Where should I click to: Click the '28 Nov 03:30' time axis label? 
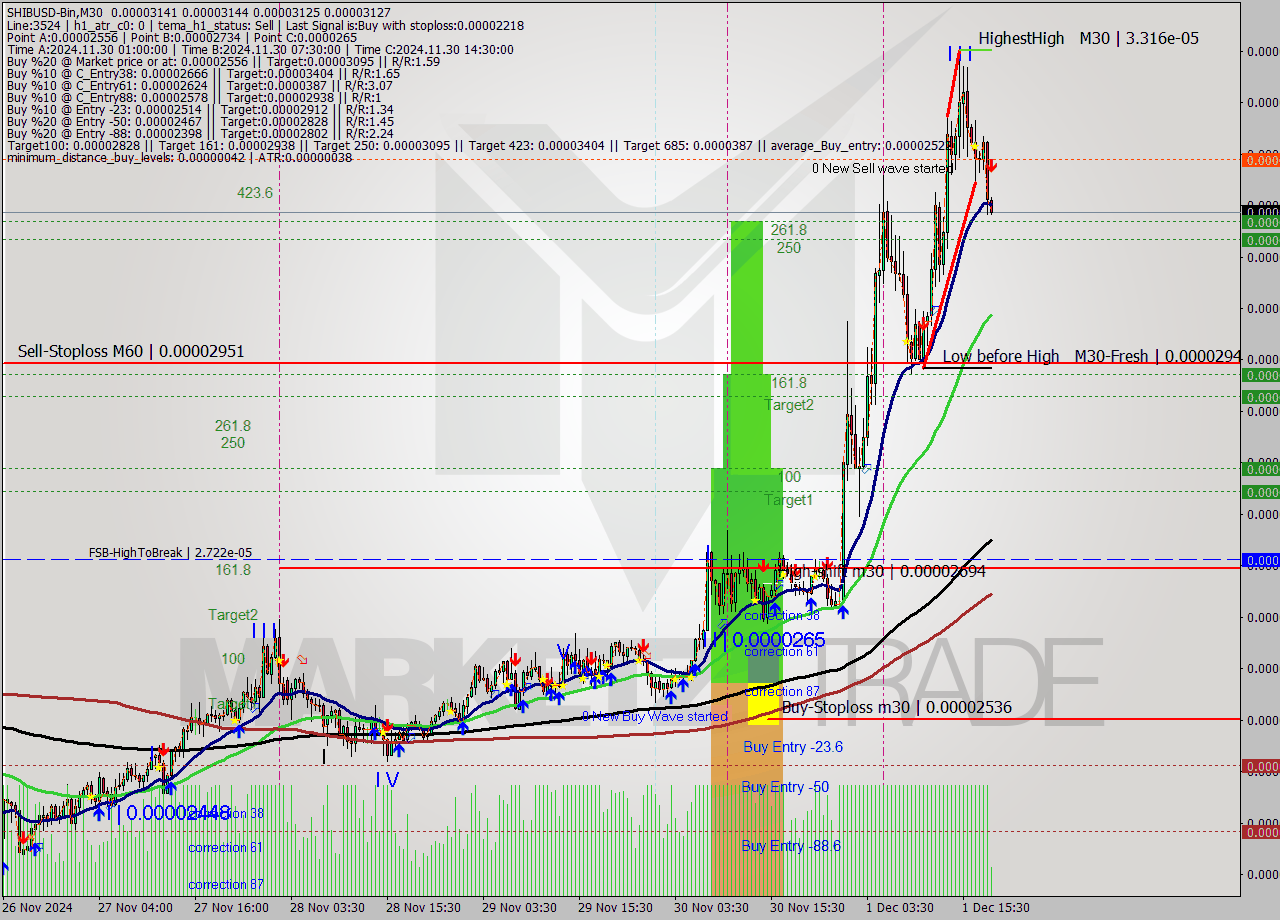point(326,908)
